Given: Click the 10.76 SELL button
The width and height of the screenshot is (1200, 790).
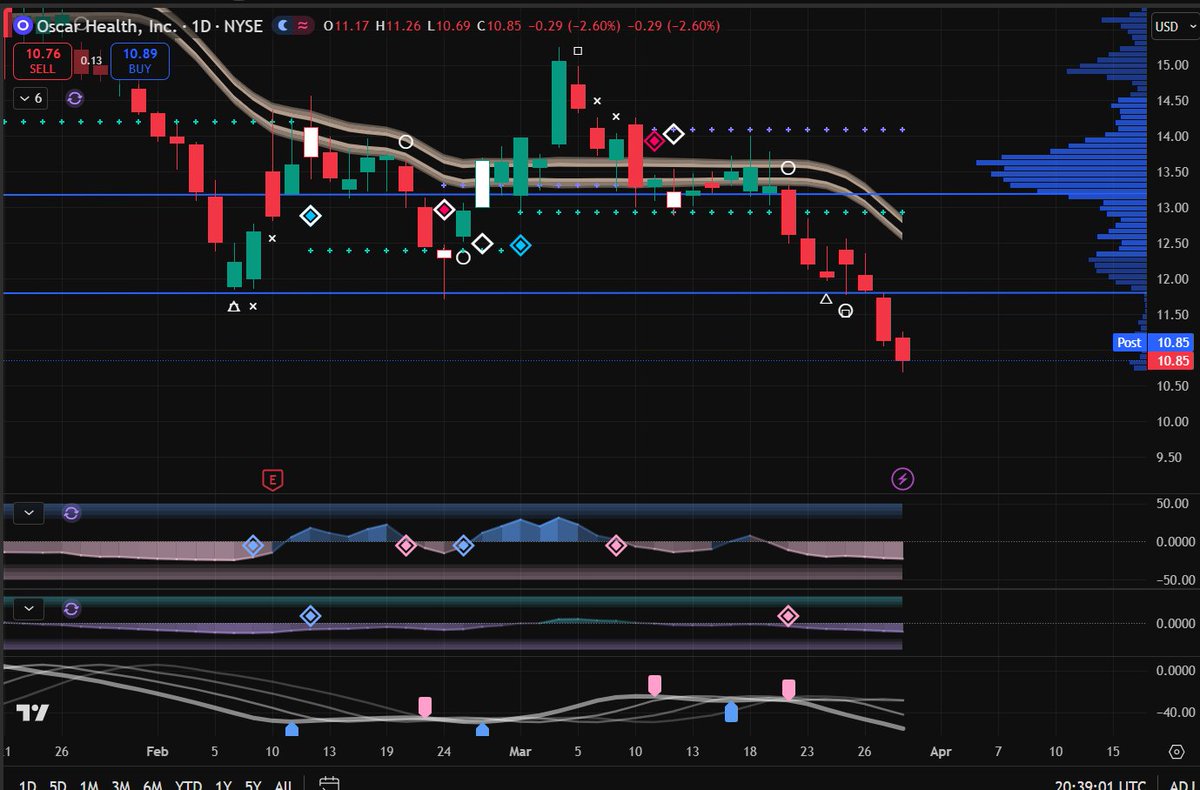Looking at the screenshot, I should coord(42,61).
